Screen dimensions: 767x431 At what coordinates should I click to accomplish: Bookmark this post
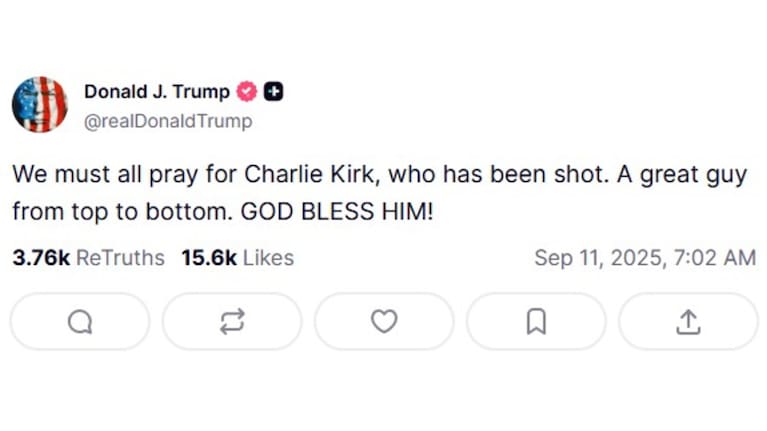pyautogui.click(x=536, y=321)
